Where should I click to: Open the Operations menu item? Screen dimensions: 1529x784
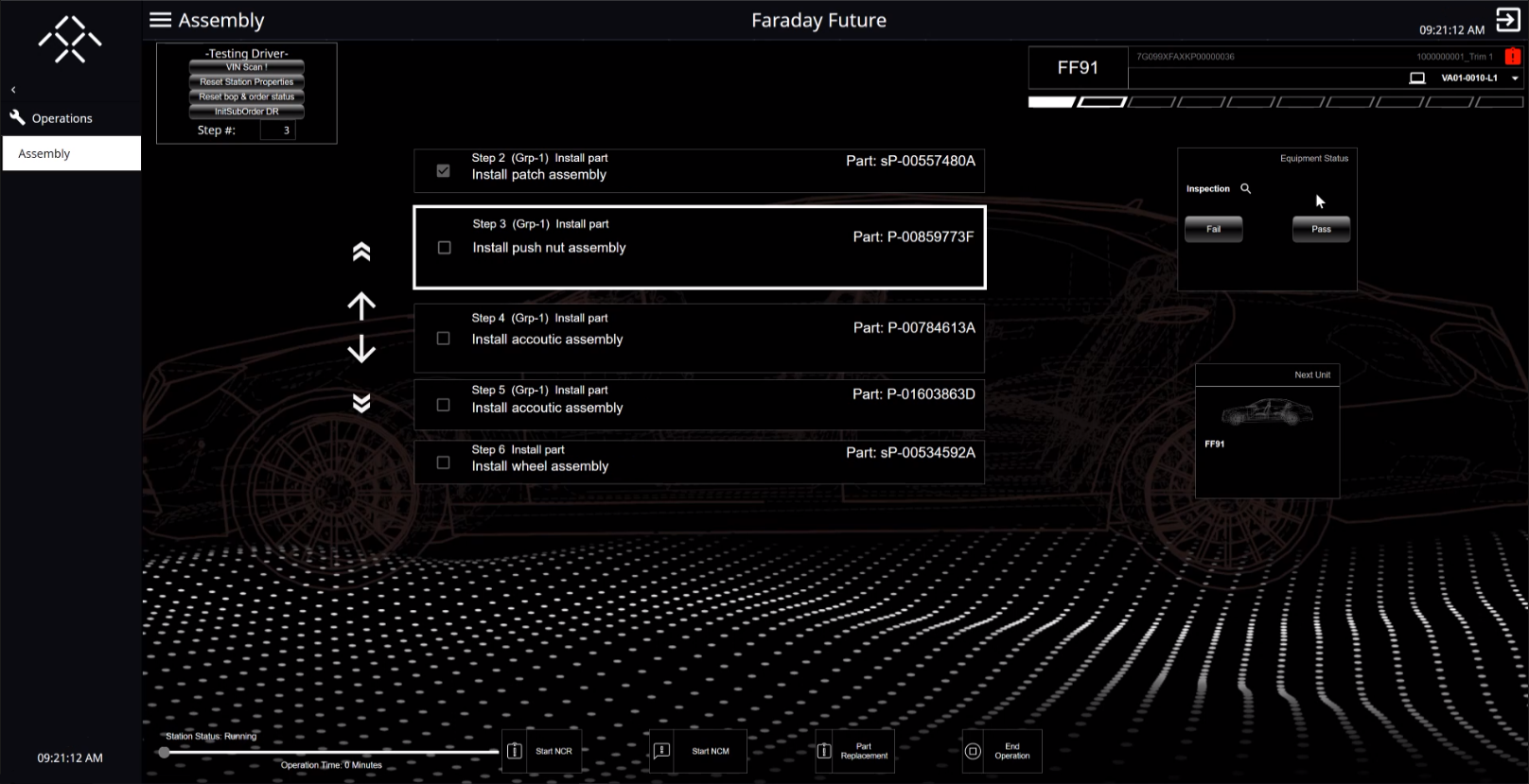(x=62, y=118)
